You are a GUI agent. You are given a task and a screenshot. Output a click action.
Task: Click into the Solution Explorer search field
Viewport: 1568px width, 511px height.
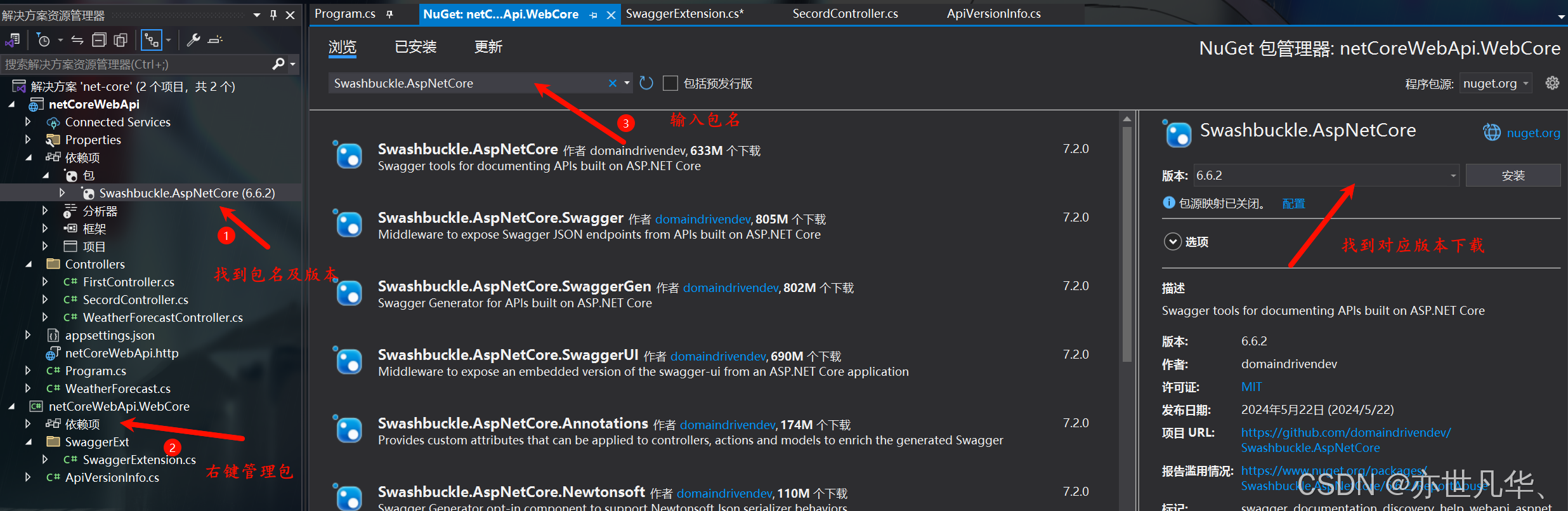(136, 64)
